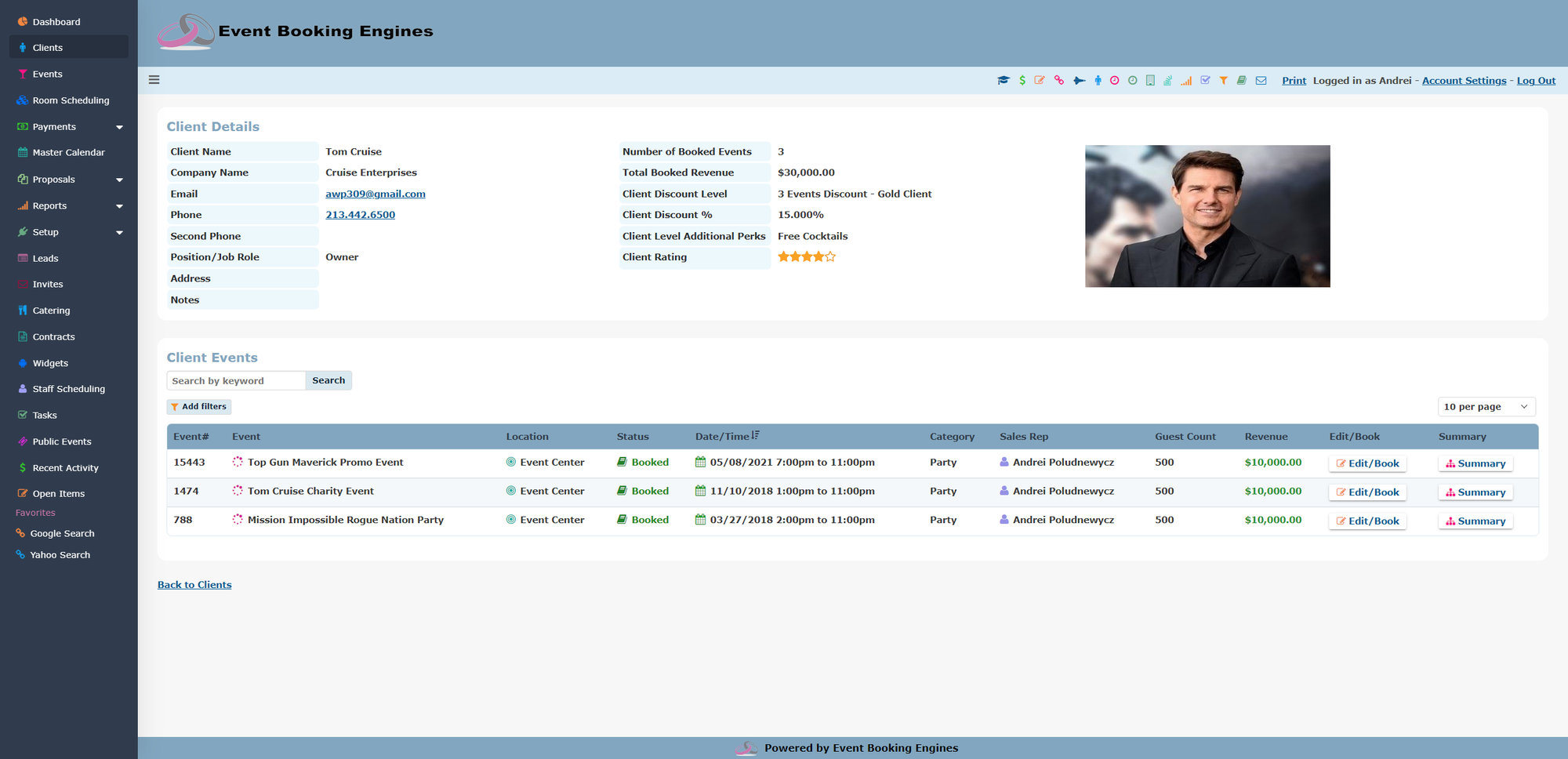Viewport: 1568px width, 759px height.
Task: Open Yahoo Search favorite link
Action: click(x=60, y=554)
